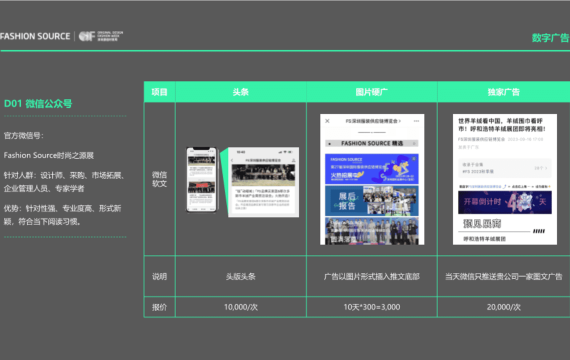Screen dimensions: 570x360
Task: Click the 20,000/次 price cell
Action: pos(504,307)
